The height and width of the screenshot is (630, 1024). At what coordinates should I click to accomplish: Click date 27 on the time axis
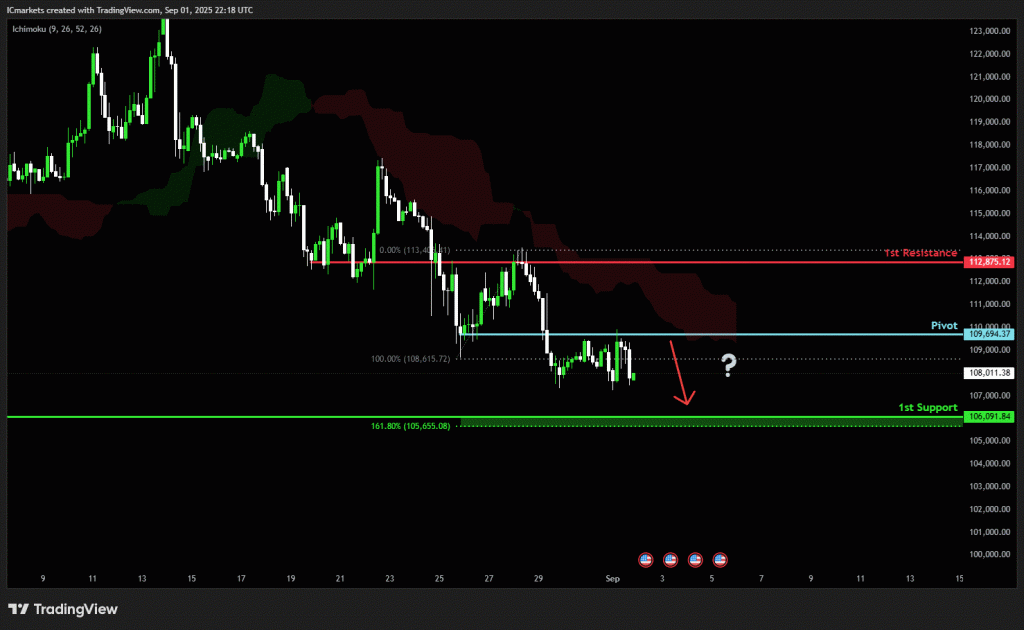(488, 578)
